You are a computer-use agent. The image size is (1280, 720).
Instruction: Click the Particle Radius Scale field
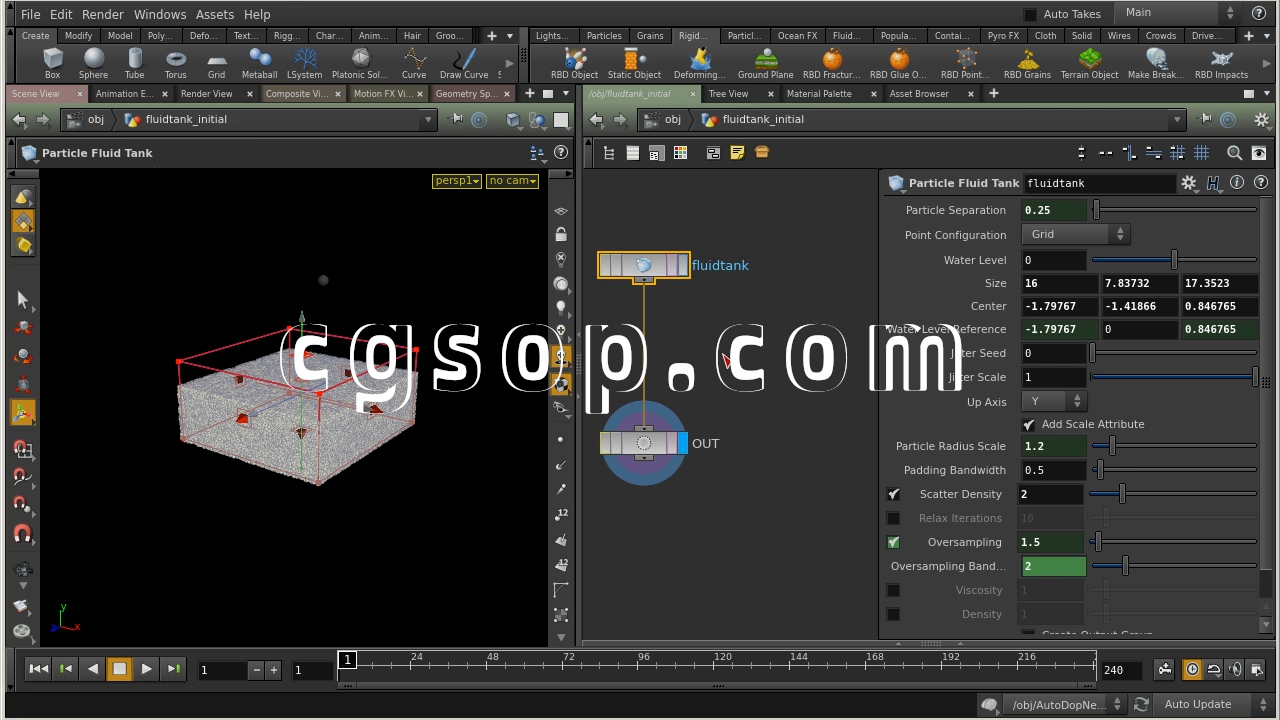(1053, 446)
